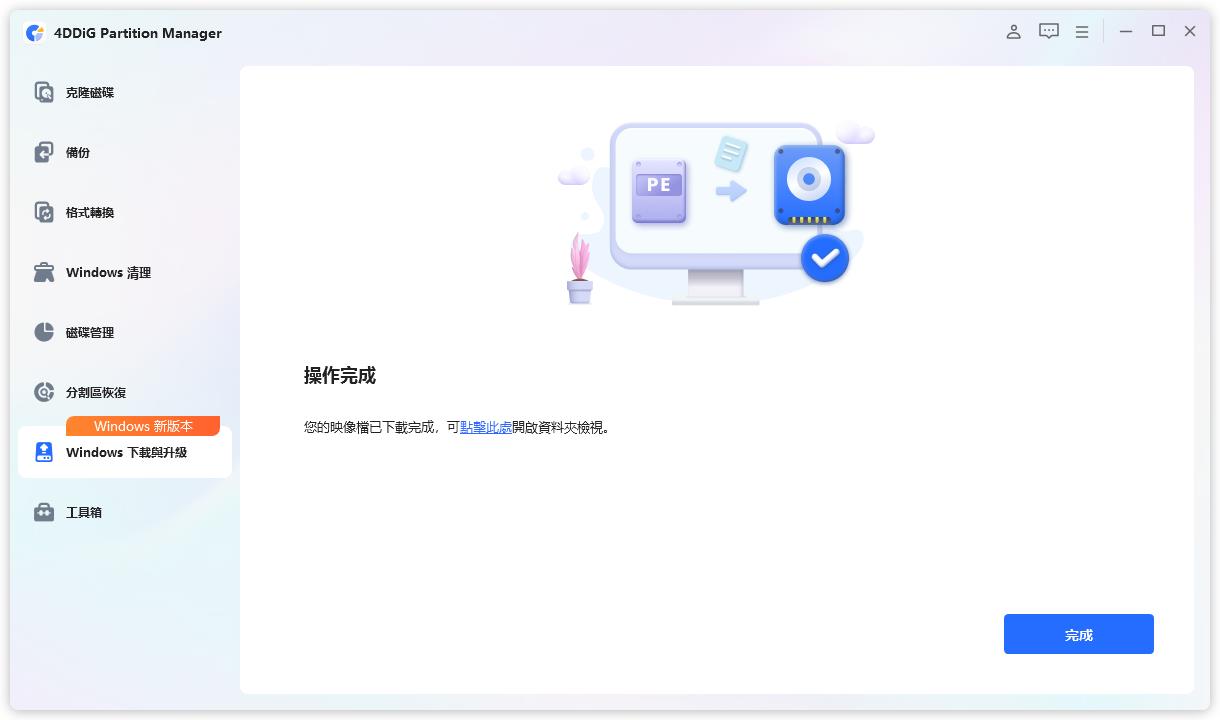This screenshot has height=720, width=1220.
Task: Maximize the application window
Action: tap(1158, 32)
